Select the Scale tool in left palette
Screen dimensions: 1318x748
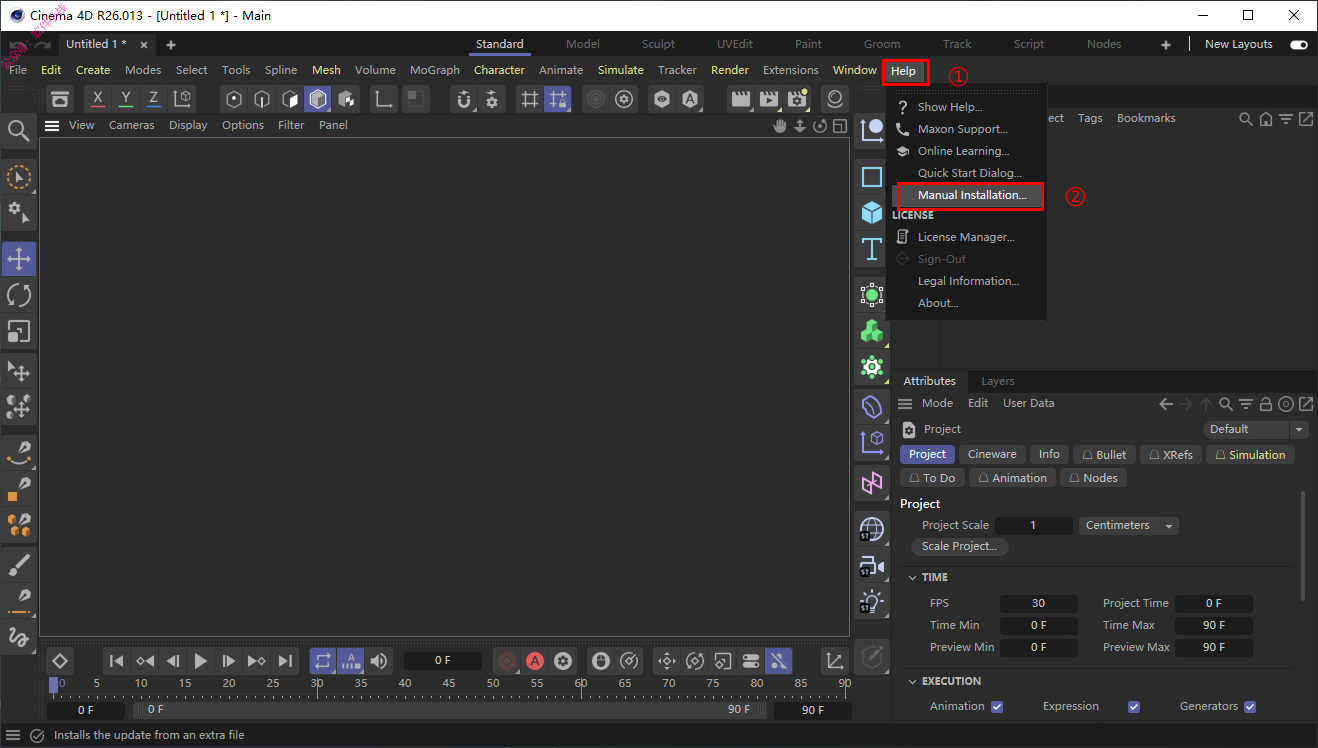pos(19,331)
